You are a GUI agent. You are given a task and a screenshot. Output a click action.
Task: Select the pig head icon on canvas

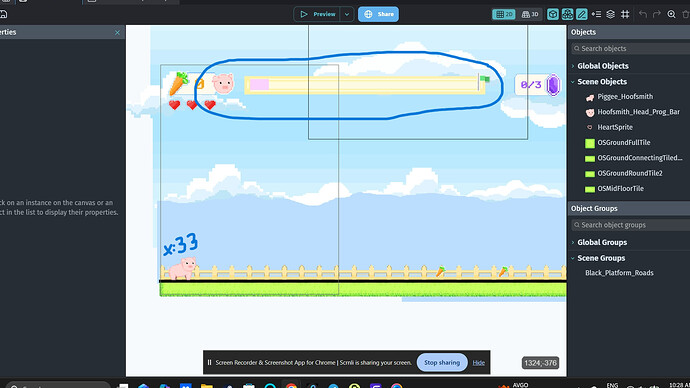pos(223,84)
